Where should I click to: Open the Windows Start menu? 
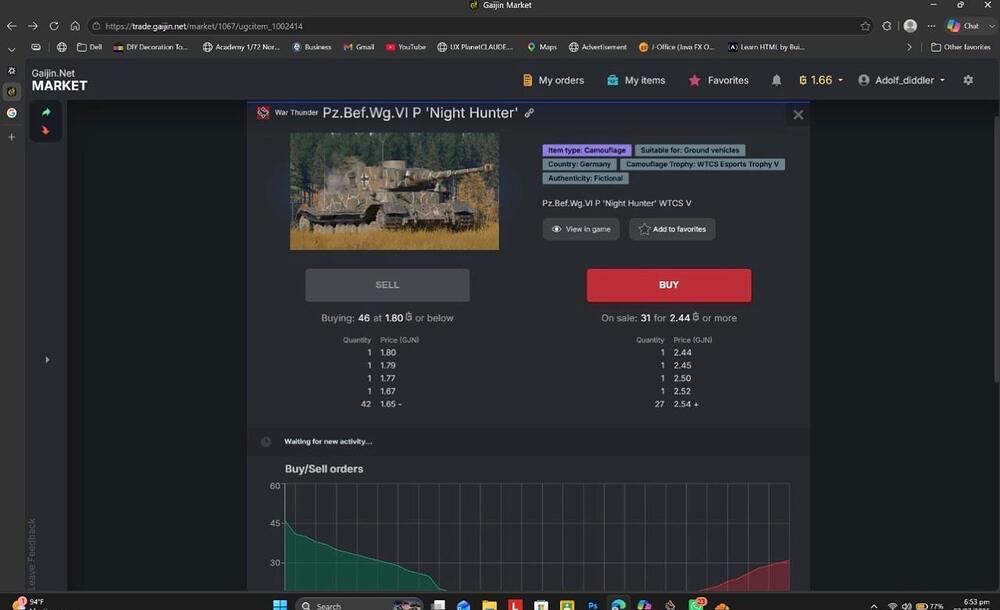[280, 605]
